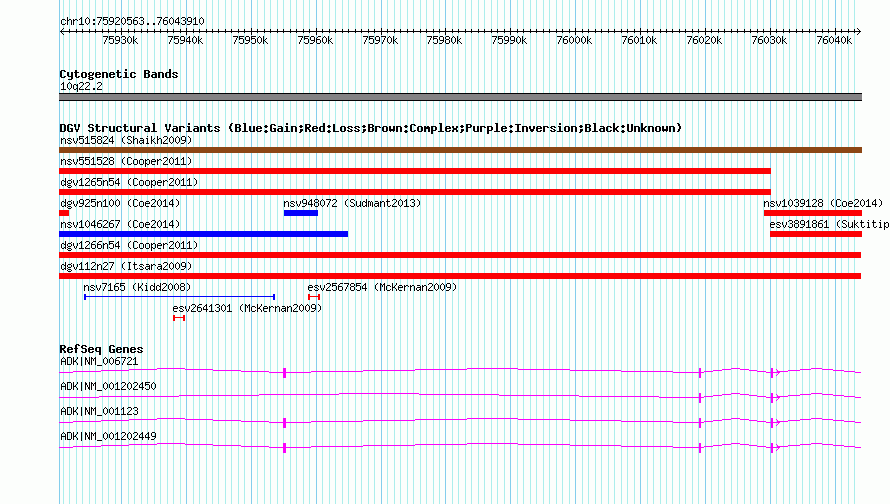The image size is (890, 504).
Task: Click the 75990k ruler tick label
Action: point(509,41)
